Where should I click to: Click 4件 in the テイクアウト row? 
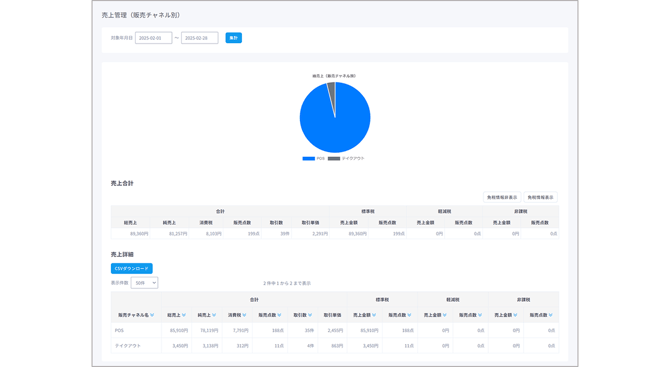[311, 346]
